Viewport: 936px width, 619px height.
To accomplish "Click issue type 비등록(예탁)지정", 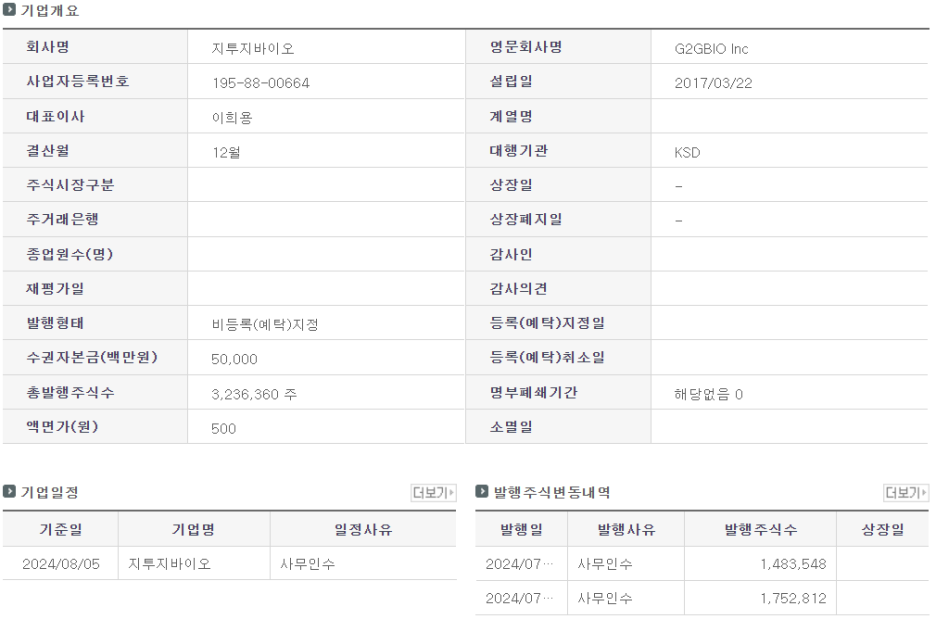I will [x=265, y=325].
